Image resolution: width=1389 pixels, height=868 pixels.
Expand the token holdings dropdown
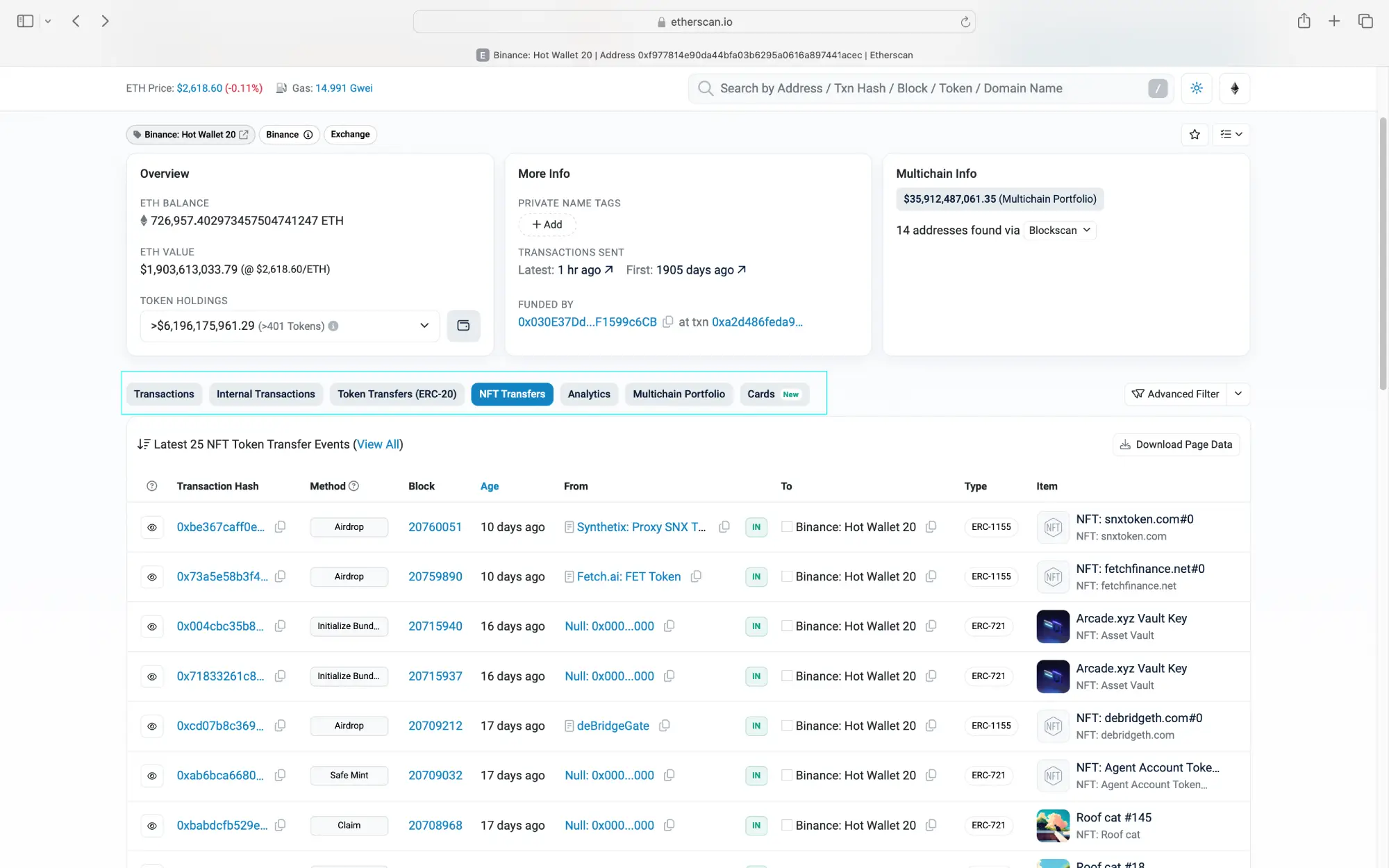(x=290, y=326)
